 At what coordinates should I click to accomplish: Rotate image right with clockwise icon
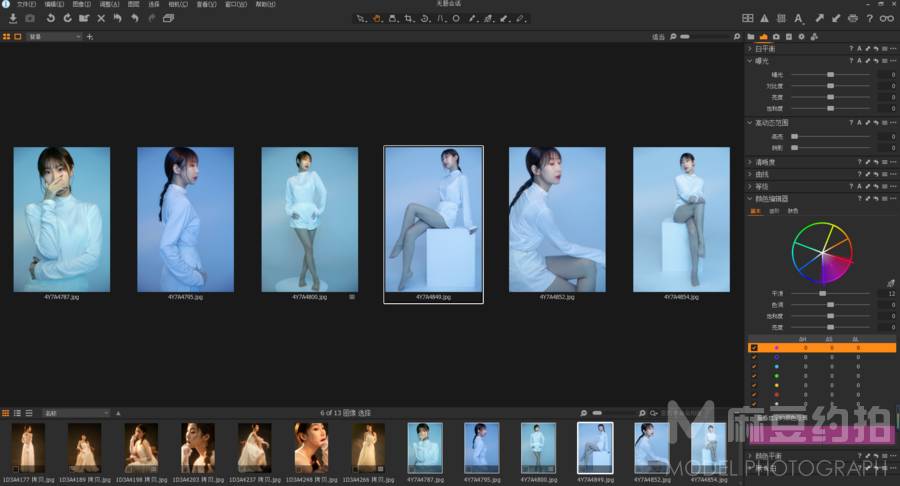(x=67, y=18)
